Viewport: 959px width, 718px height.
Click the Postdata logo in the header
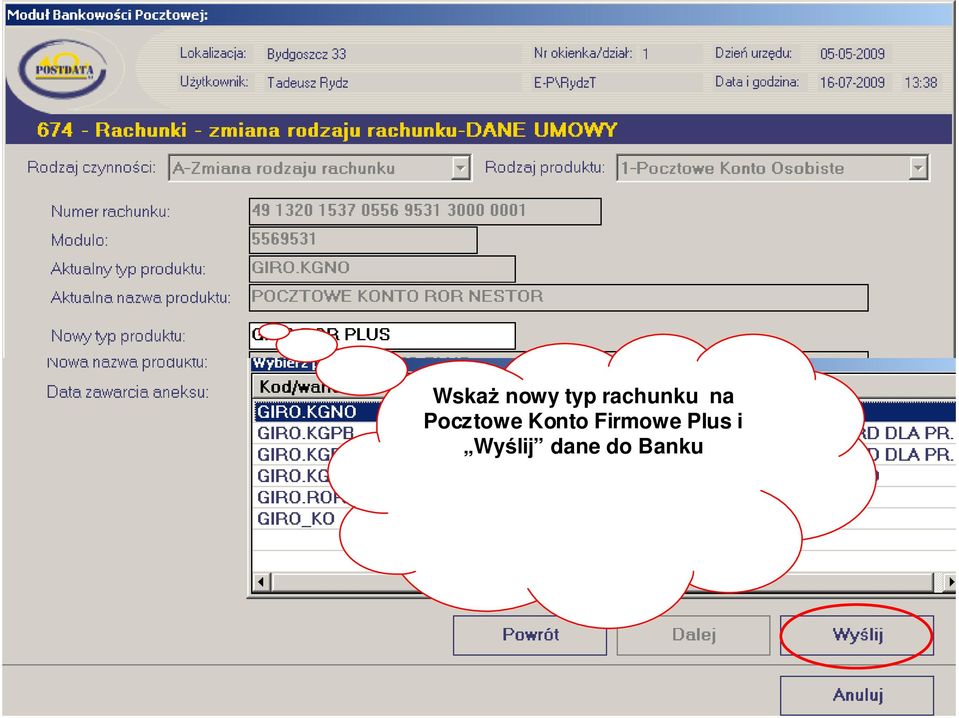point(64,70)
